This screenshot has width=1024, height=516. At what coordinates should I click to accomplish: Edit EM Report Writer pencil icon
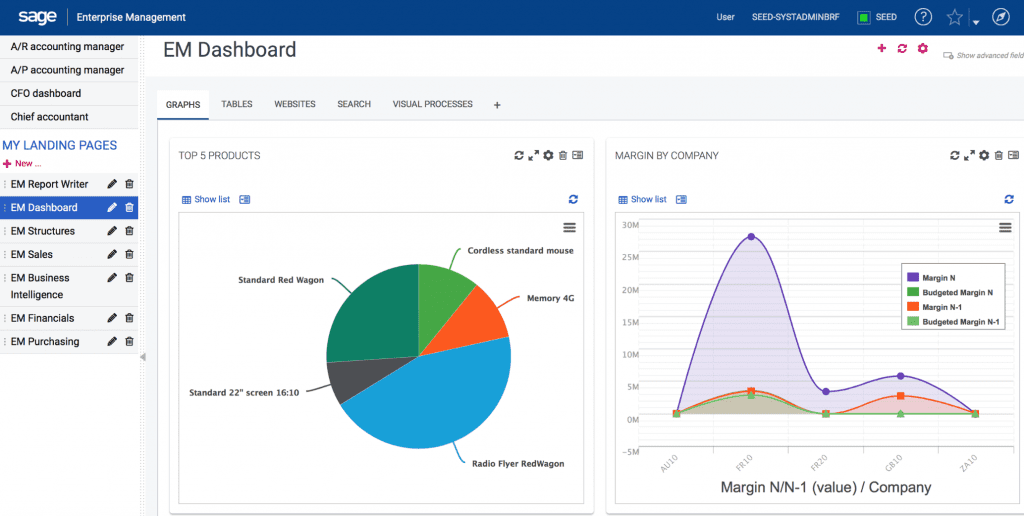(x=112, y=184)
